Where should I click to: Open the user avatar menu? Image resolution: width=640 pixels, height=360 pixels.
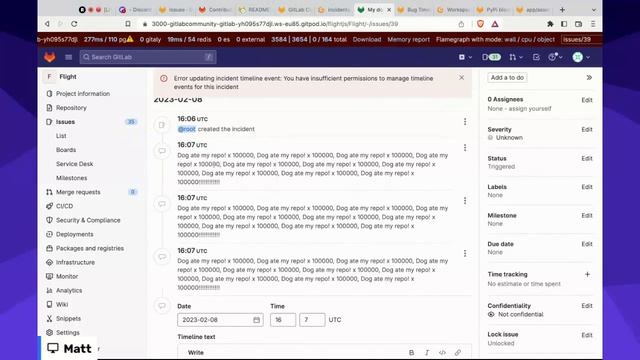581,57
